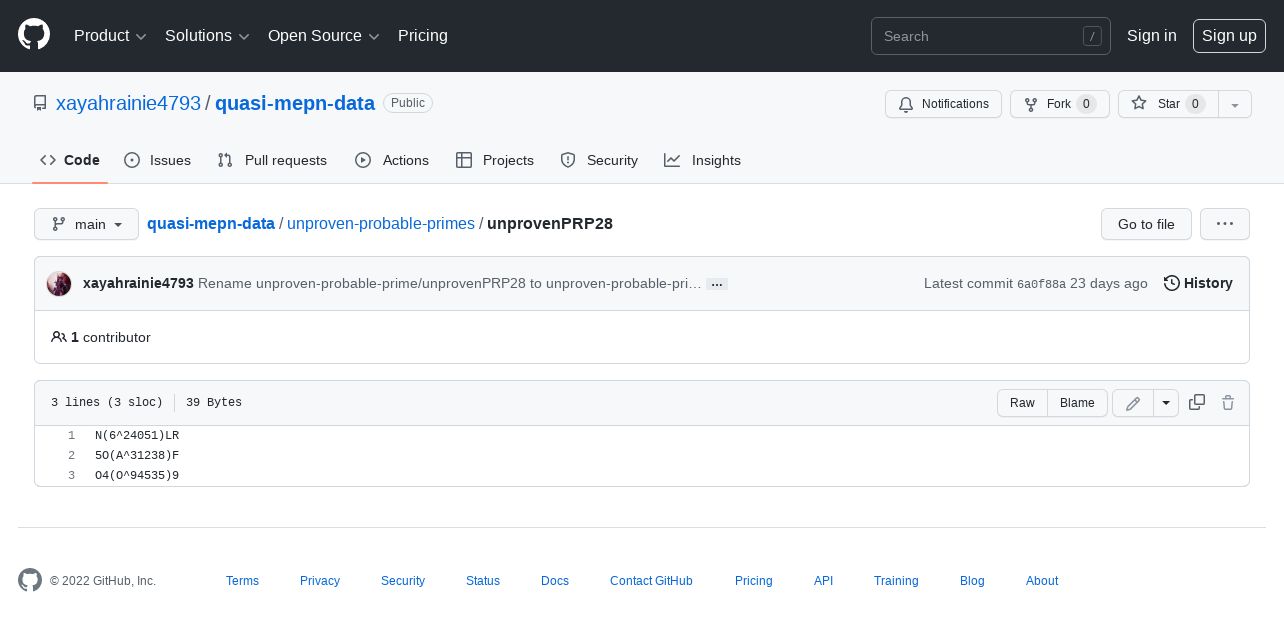Open the Insights tab
This screenshot has width=1284, height=642.
click(x=702, y=160)
